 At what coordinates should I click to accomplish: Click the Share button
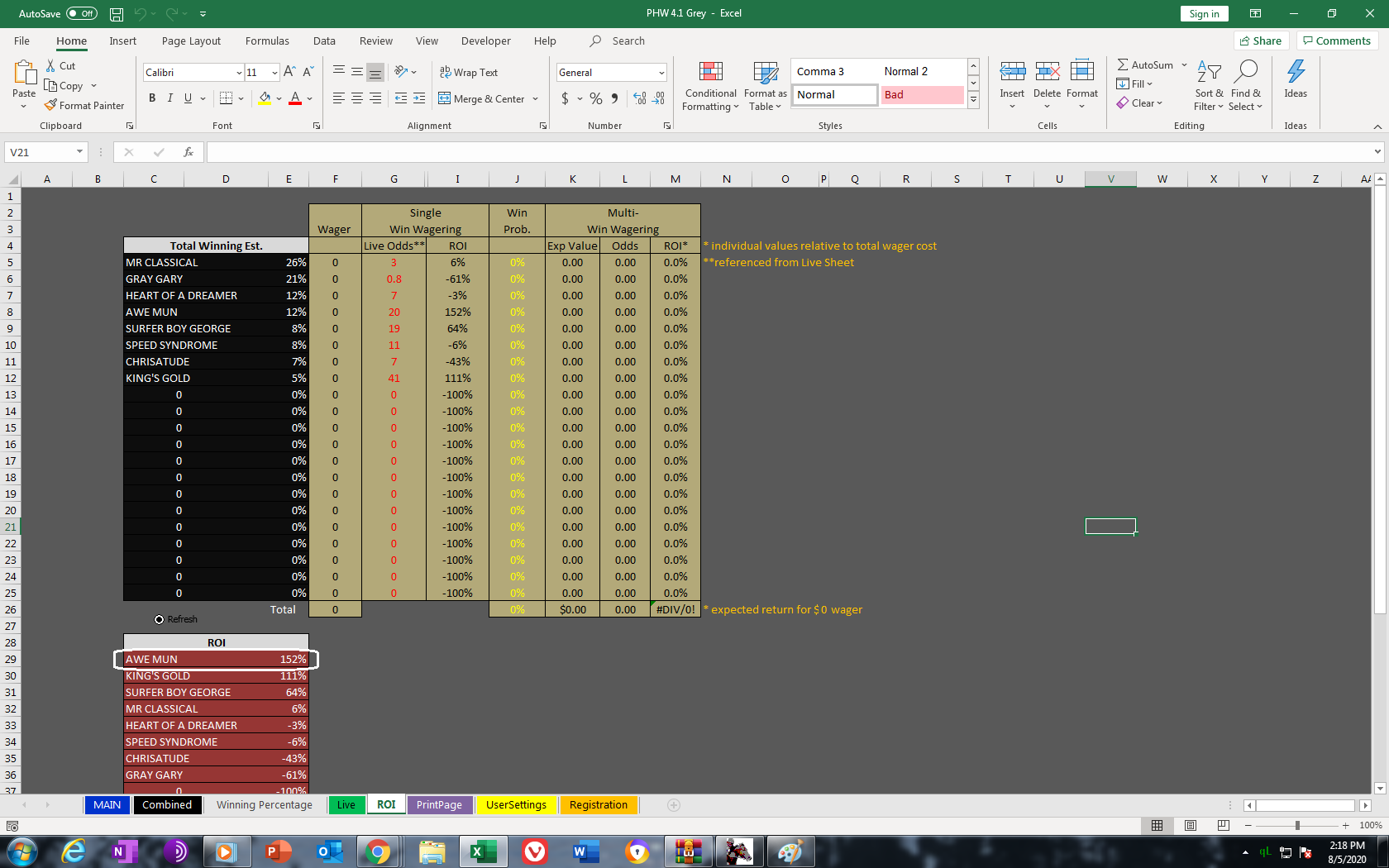[1261, 41]
